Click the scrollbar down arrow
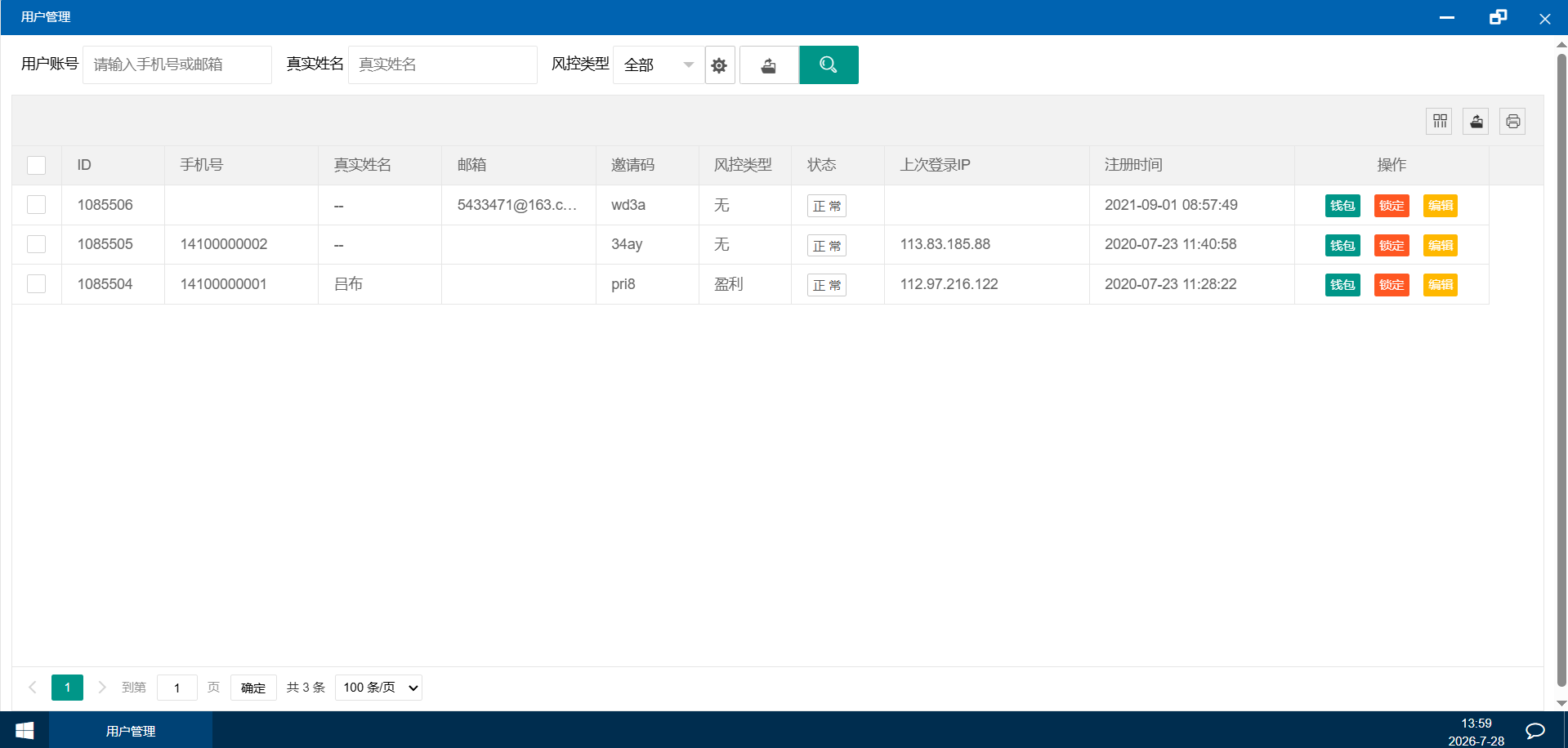Image resolution: width=1568 pixels, height=748 pixels. tap(1561, 703)
